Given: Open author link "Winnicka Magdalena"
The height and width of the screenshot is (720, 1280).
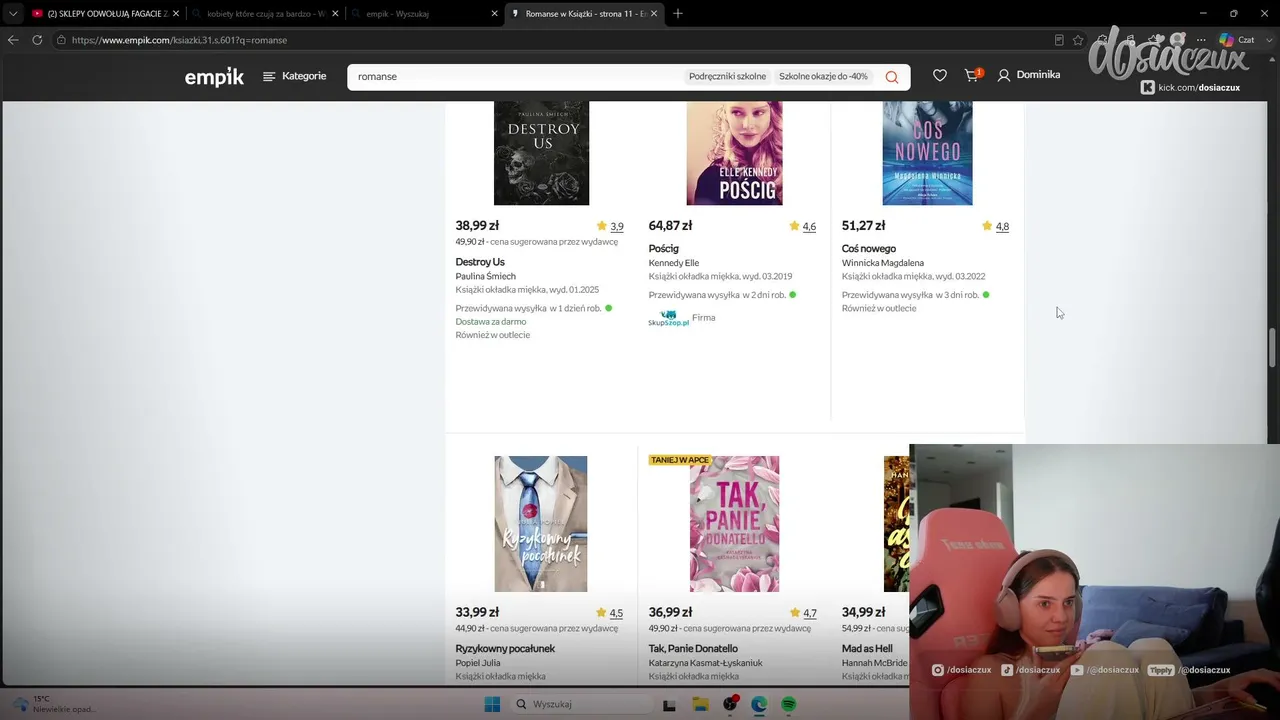Looking at the screenshot, I should (883, 263).
